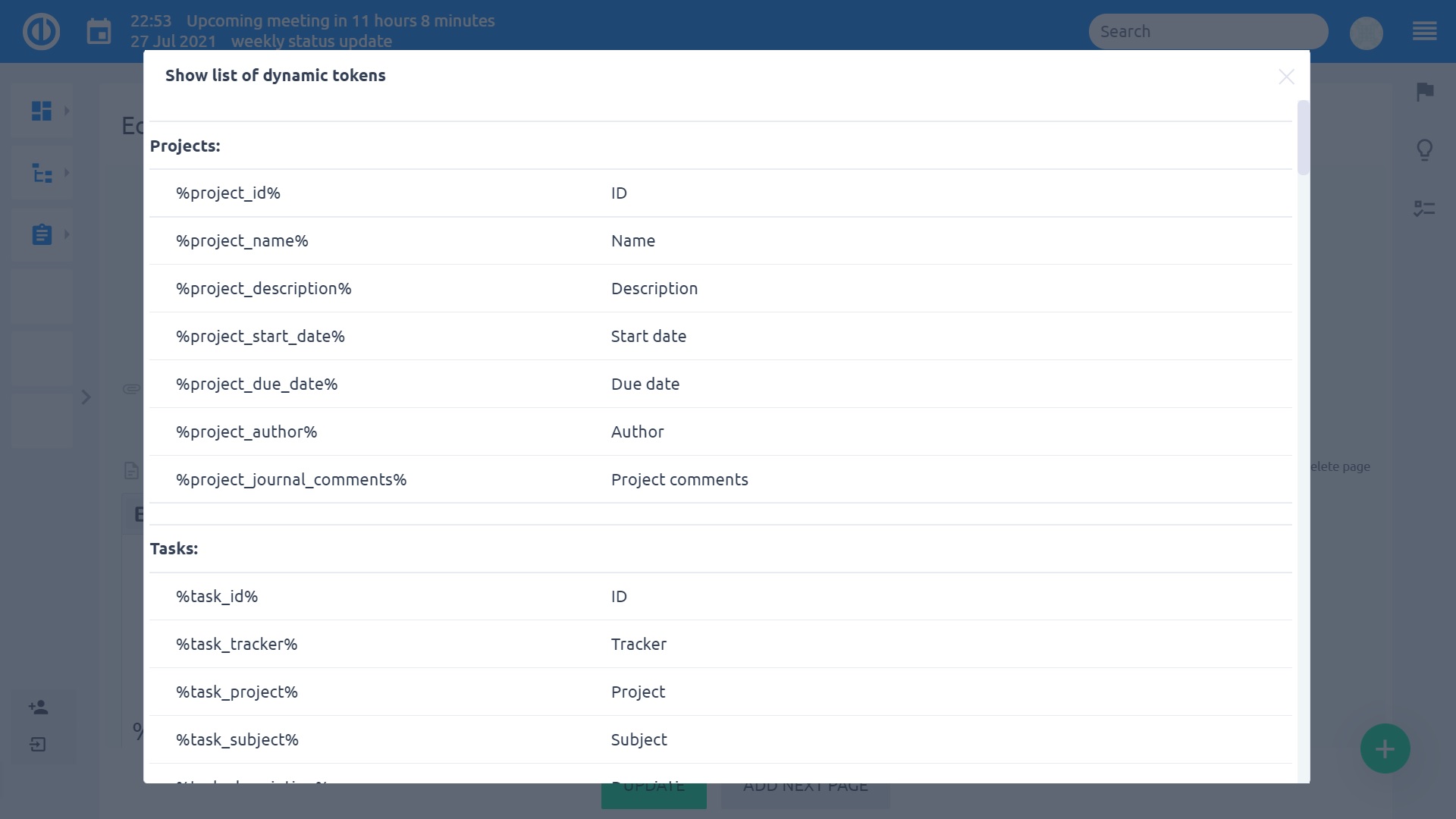Click the Easy Project logo icon

42,31
